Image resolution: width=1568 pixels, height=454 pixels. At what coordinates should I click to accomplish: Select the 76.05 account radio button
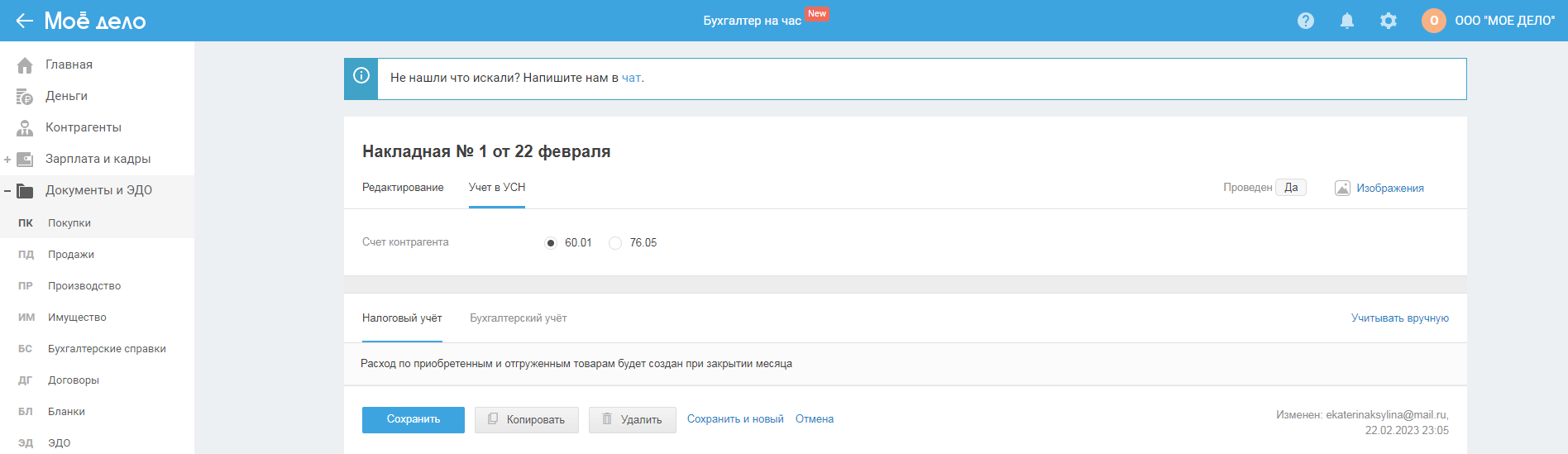click(615, 243)
